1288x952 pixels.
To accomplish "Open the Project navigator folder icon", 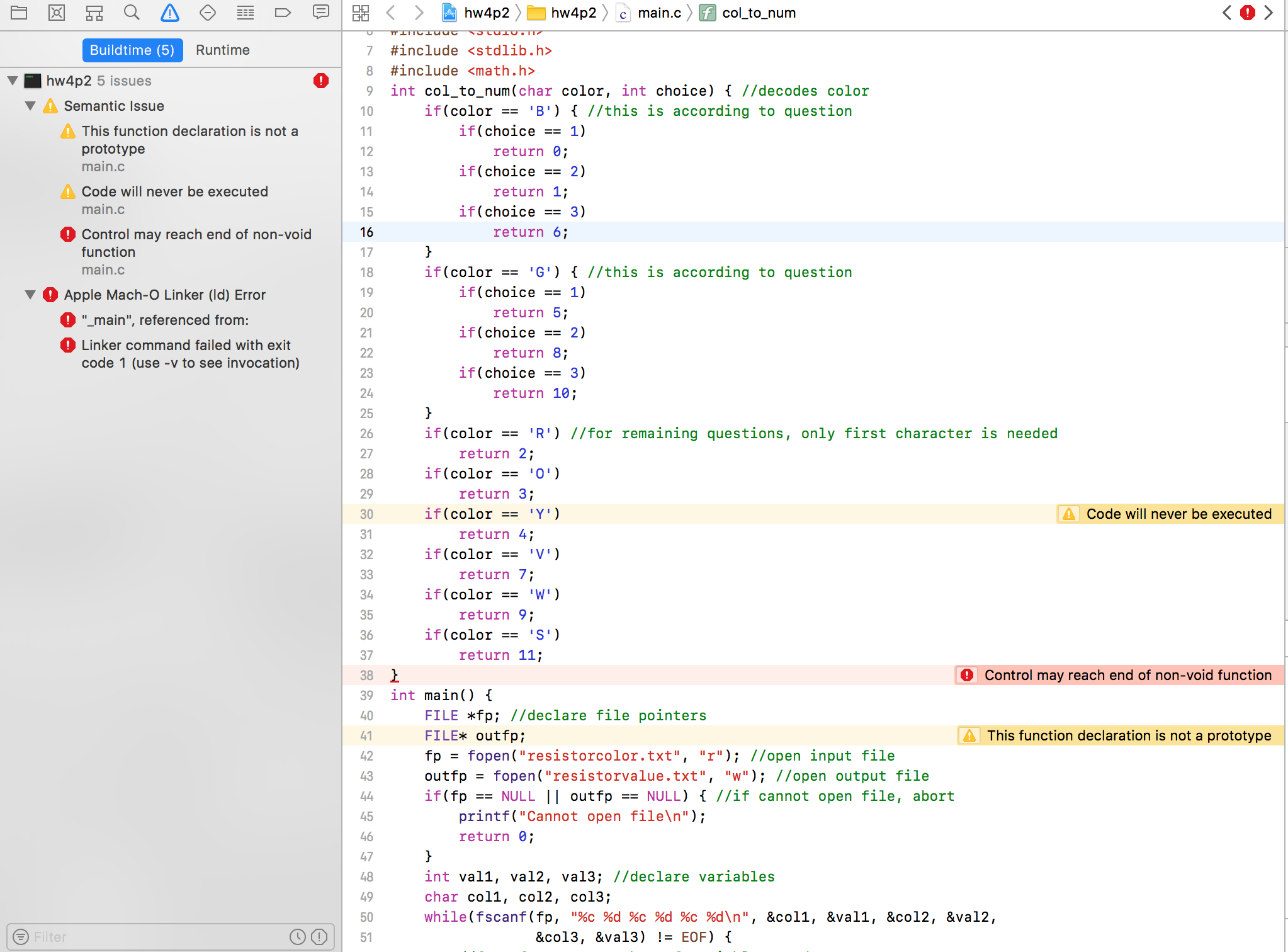I will pos(19,13).
